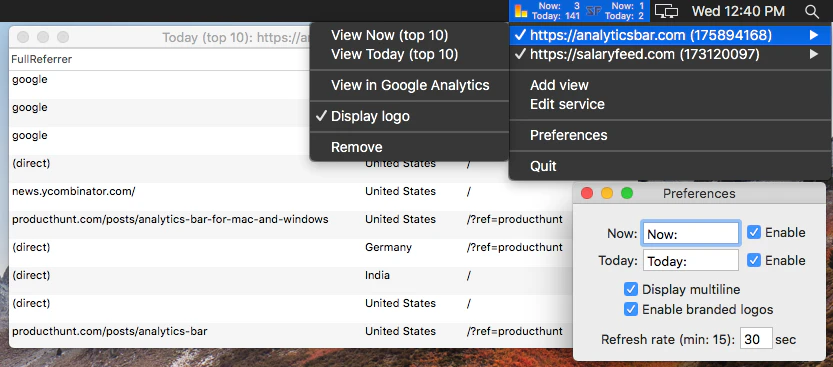Click the Analytics Bar orange chart icon in menu bar
Image resolution: width=833 pixels, height=367 pixels.
(x=521, y=11)
